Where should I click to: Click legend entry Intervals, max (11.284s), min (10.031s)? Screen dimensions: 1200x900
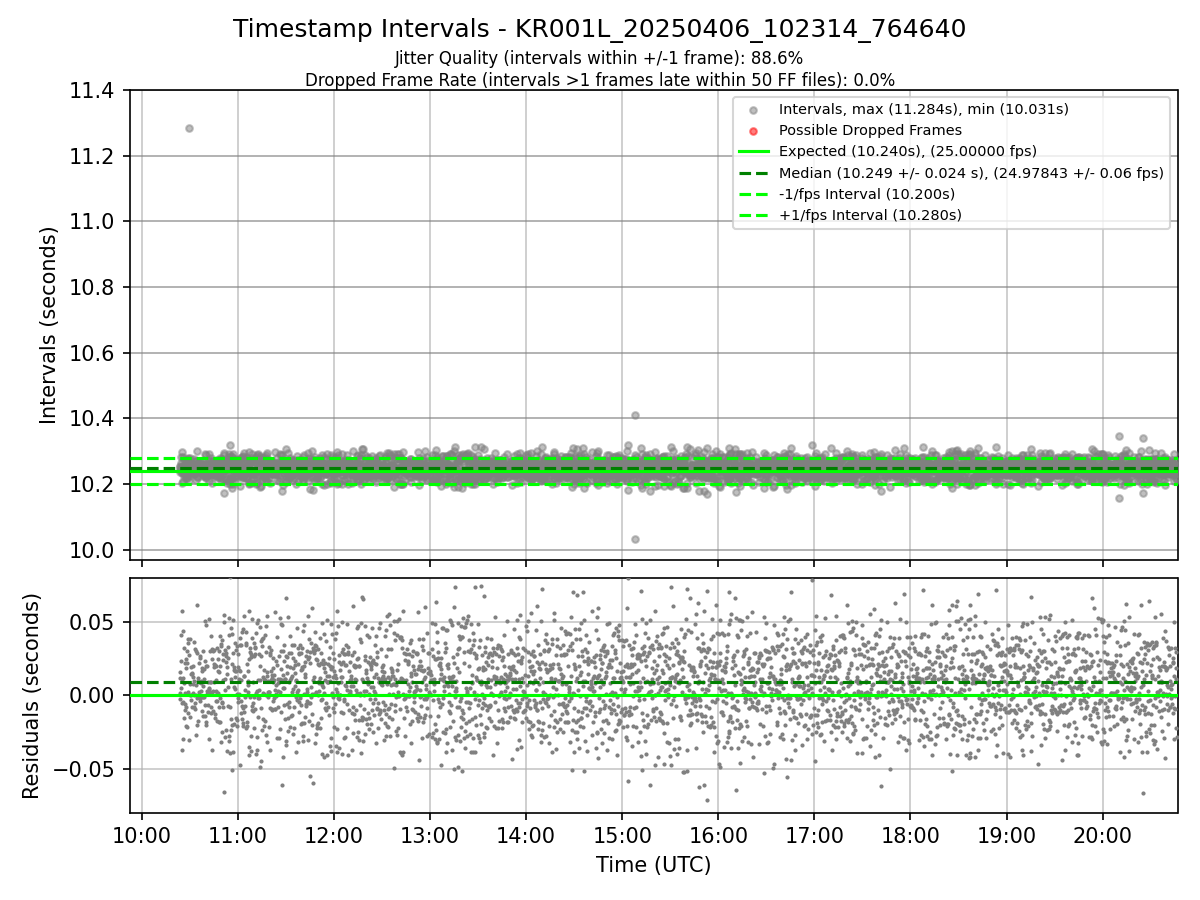[x=923, y=109]
